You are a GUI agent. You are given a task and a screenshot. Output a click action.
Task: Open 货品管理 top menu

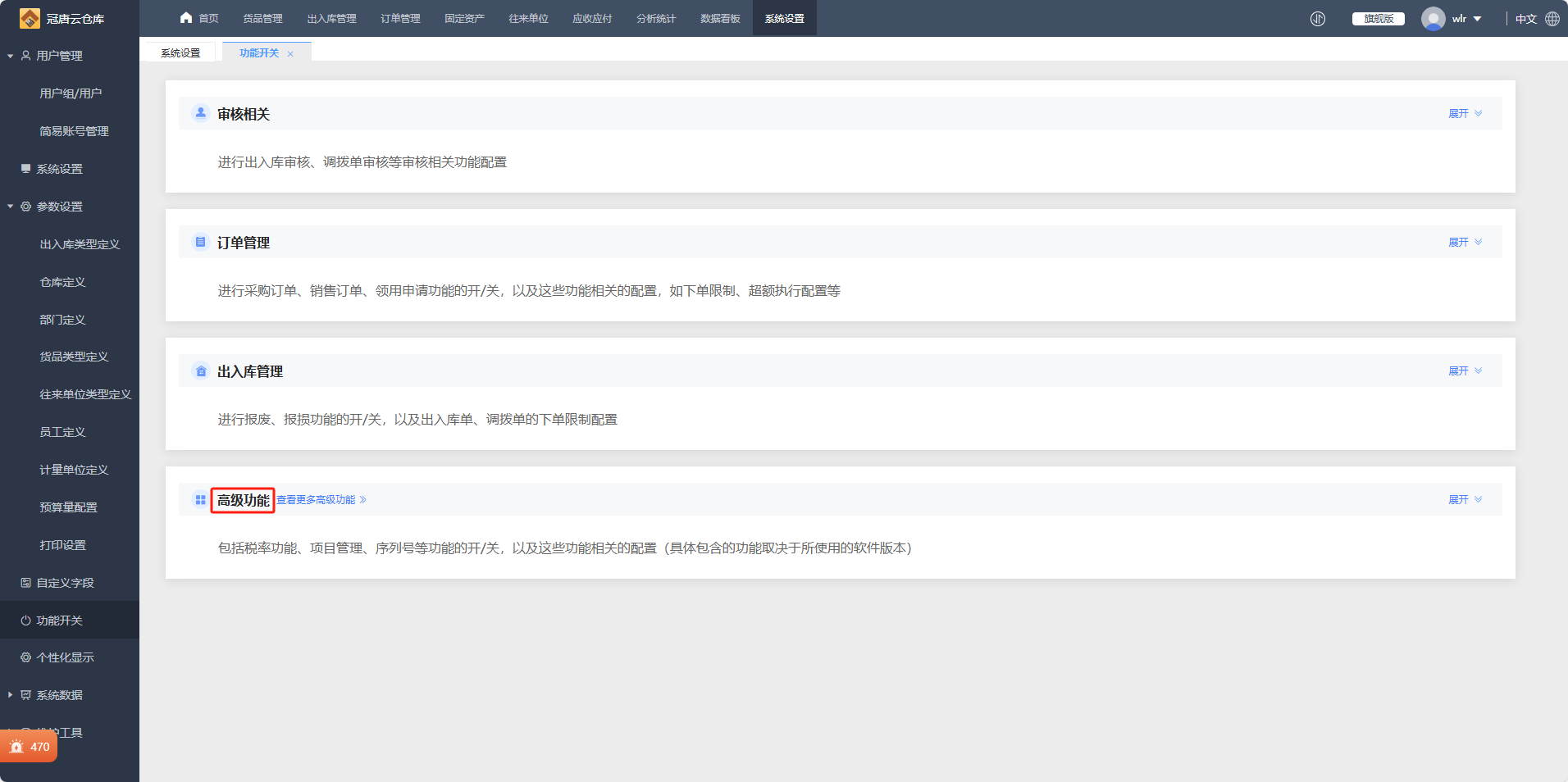[x=262, y=19]
